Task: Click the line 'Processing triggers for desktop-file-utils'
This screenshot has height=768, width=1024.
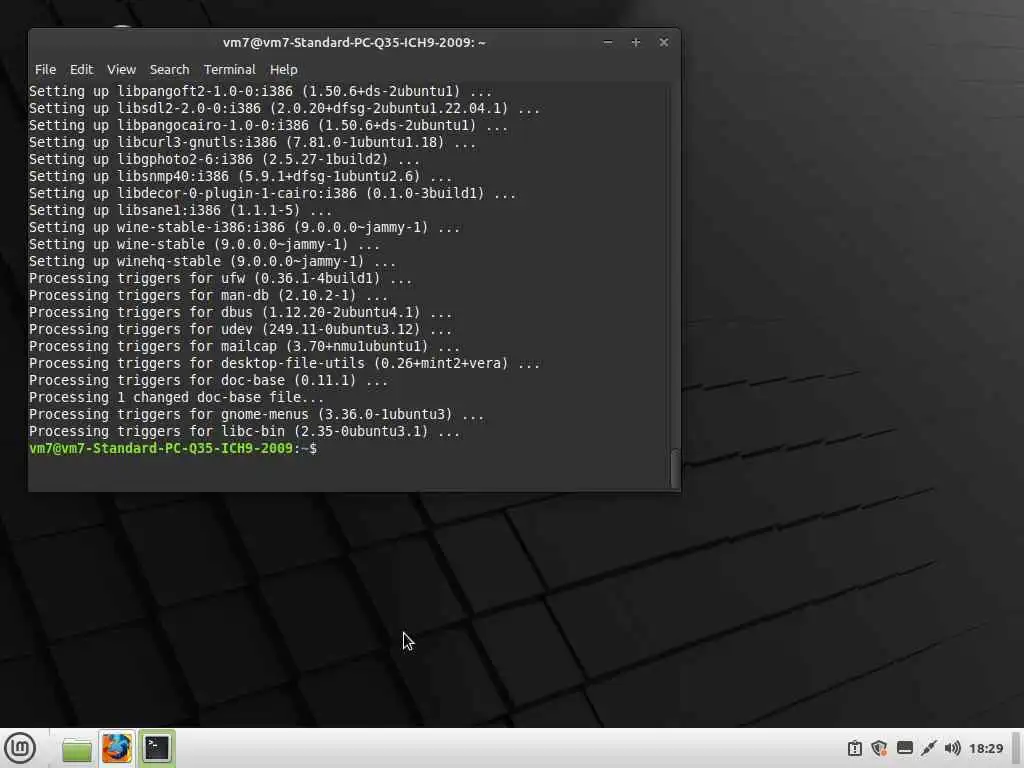Action: pos(285,363)
